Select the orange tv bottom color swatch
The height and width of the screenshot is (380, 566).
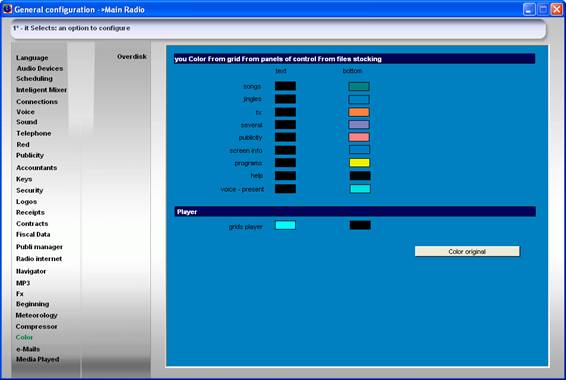pyautogui.click(x=359, y=112)
